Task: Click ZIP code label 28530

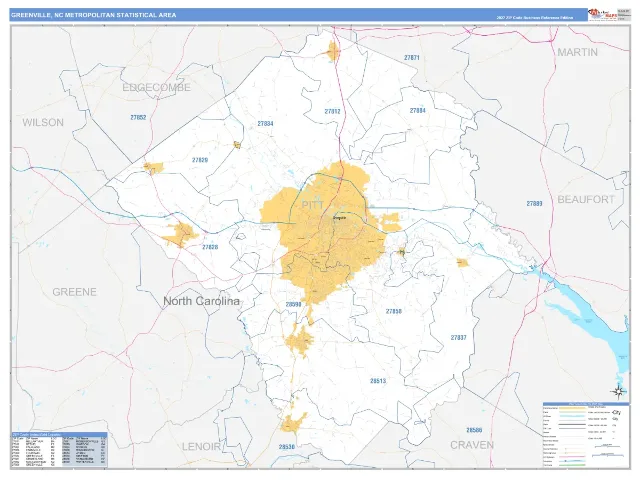Action: click(x=287, y=447)
